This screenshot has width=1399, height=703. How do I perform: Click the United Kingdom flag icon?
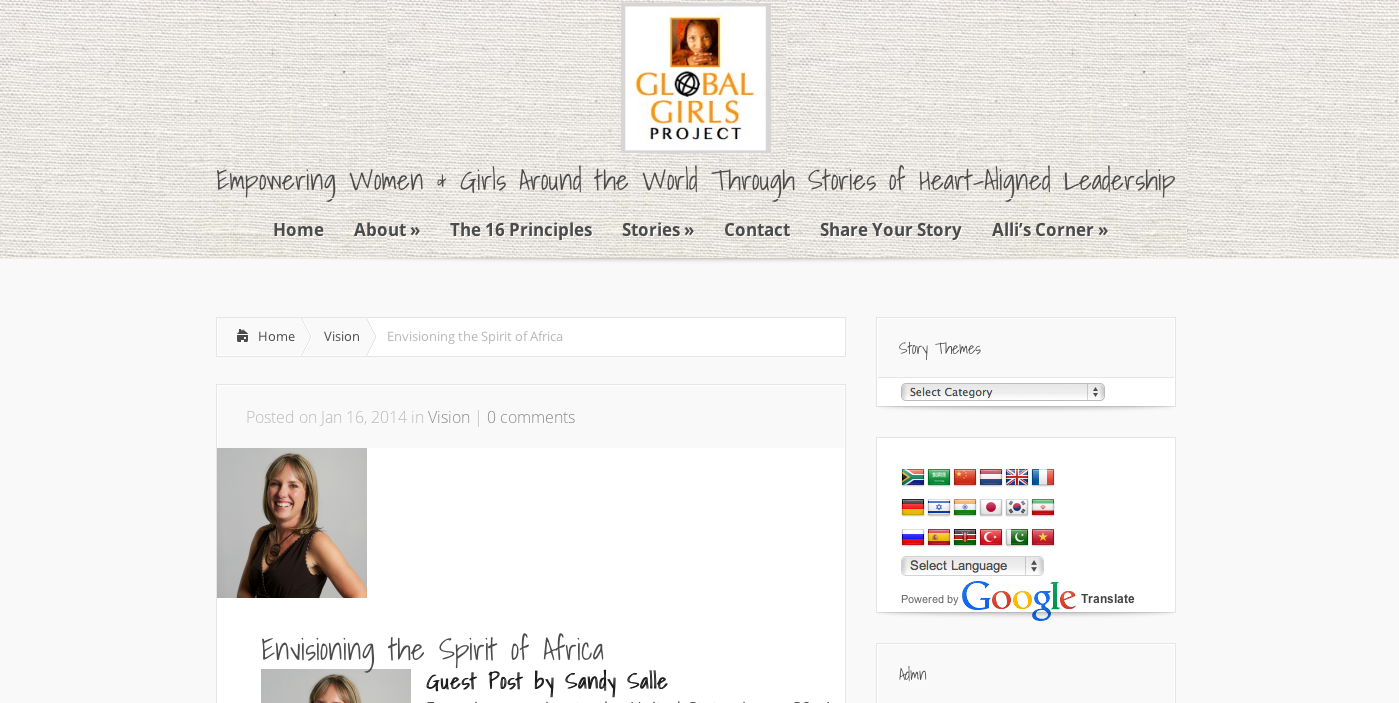pyautogui.click(x=1016, y=477)
